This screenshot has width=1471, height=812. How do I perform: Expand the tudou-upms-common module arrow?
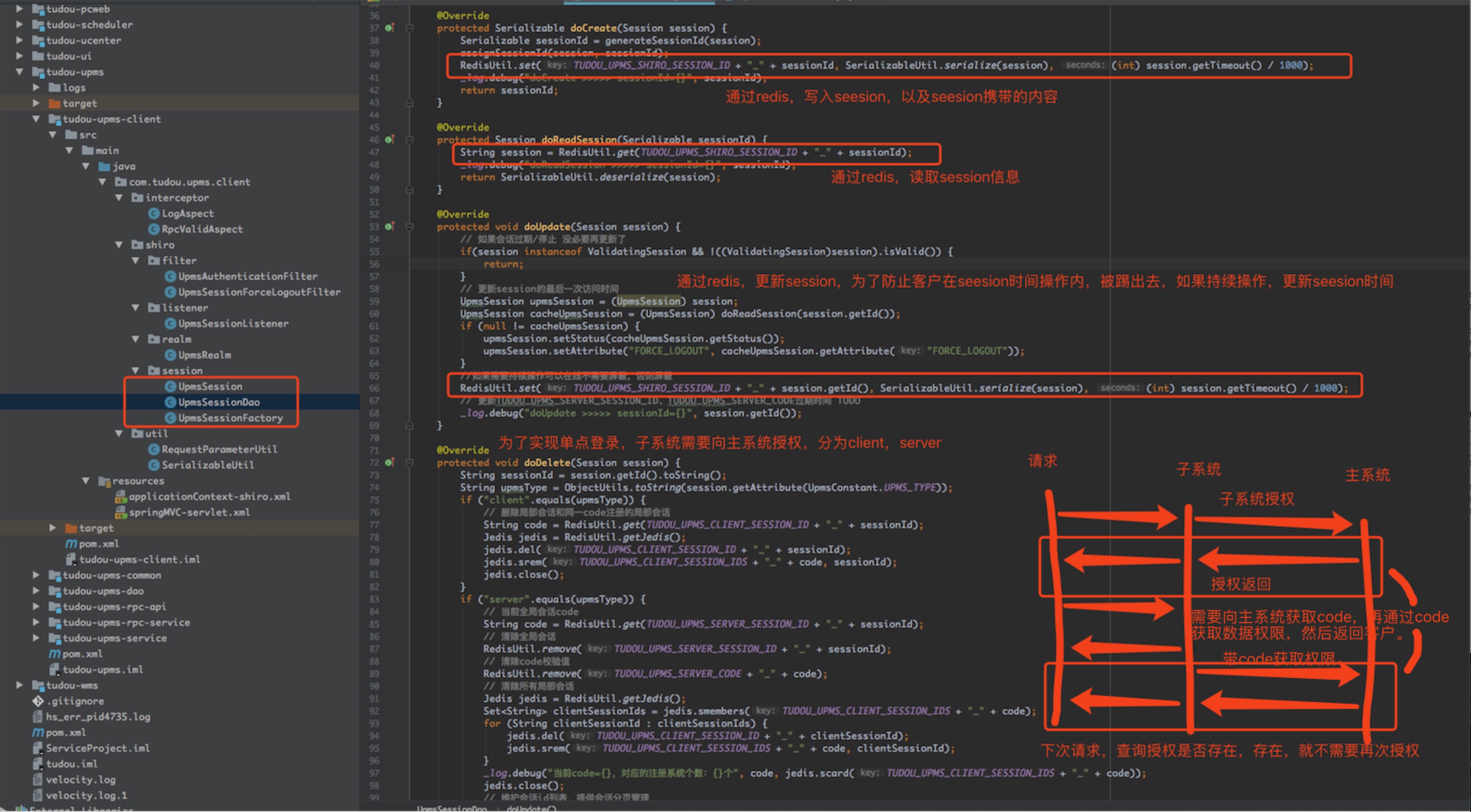[37, 575]
